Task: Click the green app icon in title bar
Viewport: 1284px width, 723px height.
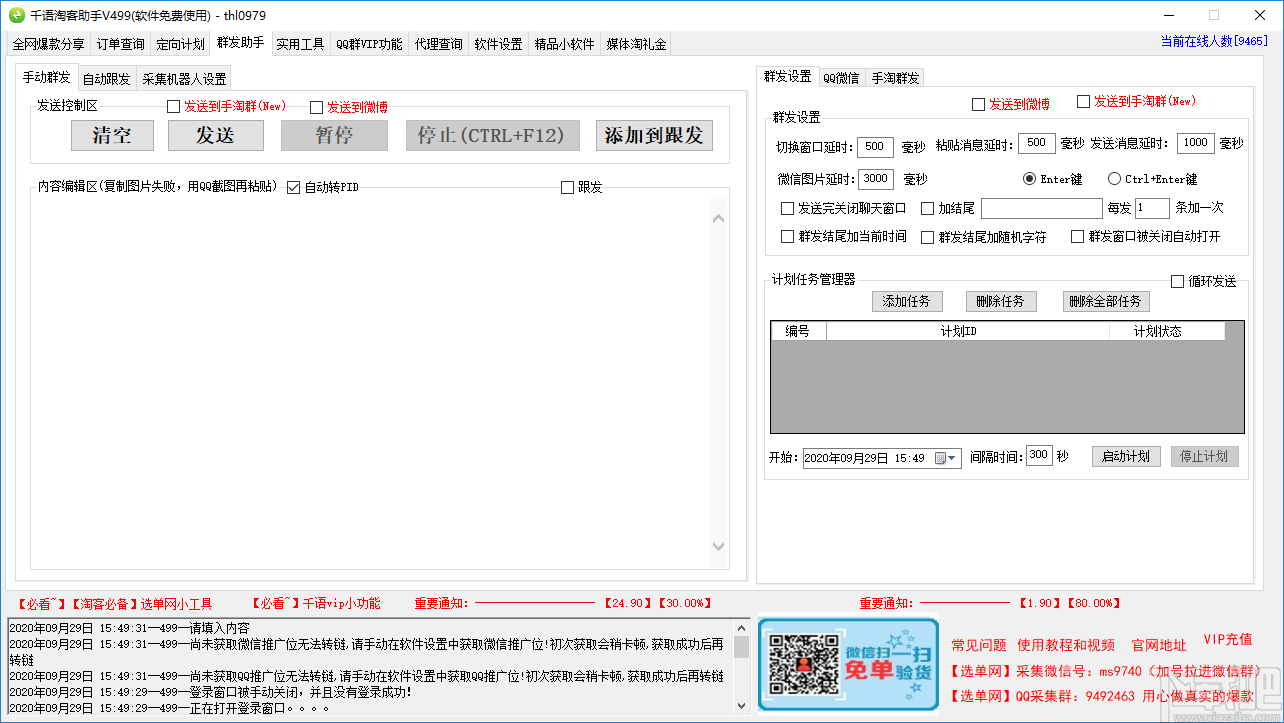Action: coord(16,16)
